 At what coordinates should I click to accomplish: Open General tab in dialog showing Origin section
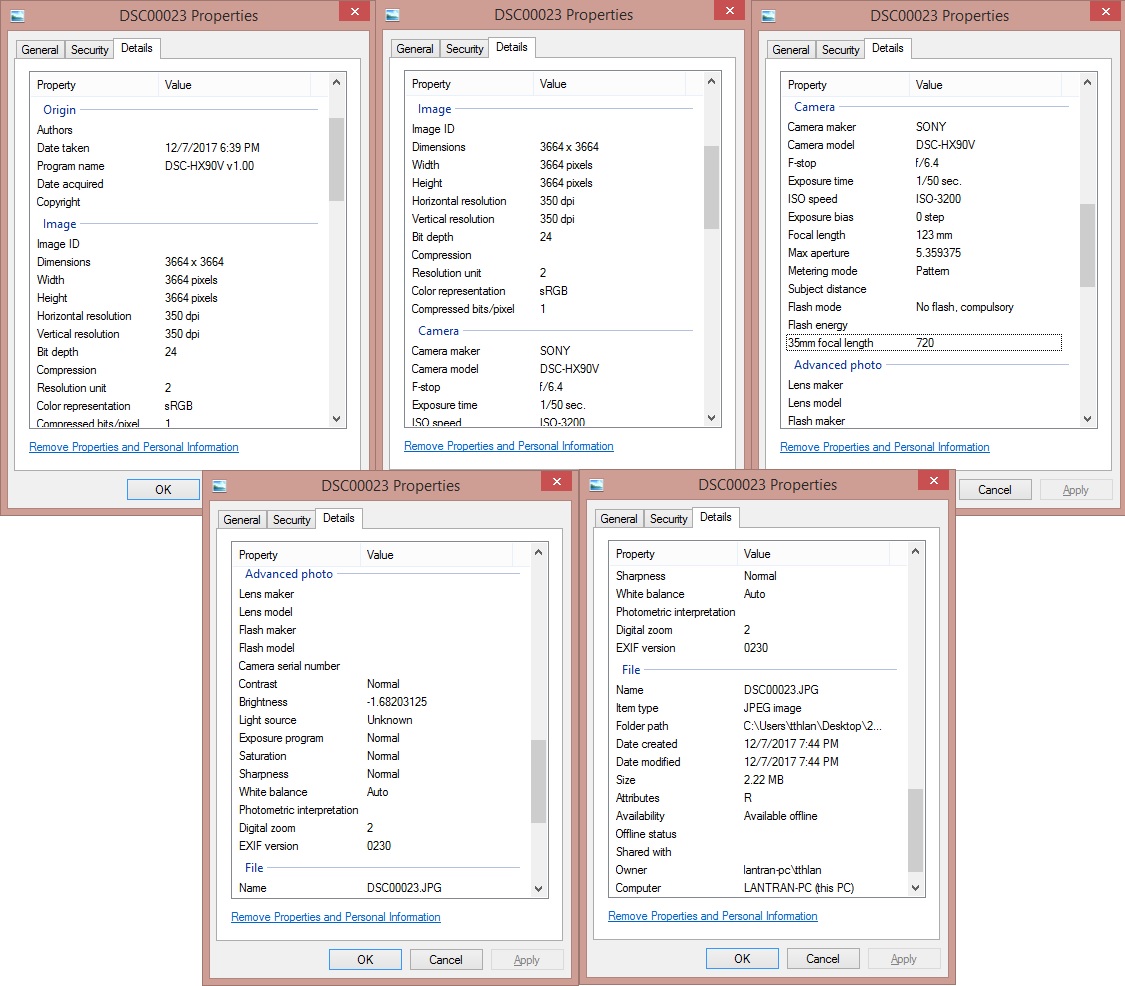click(x=40, y=50)
